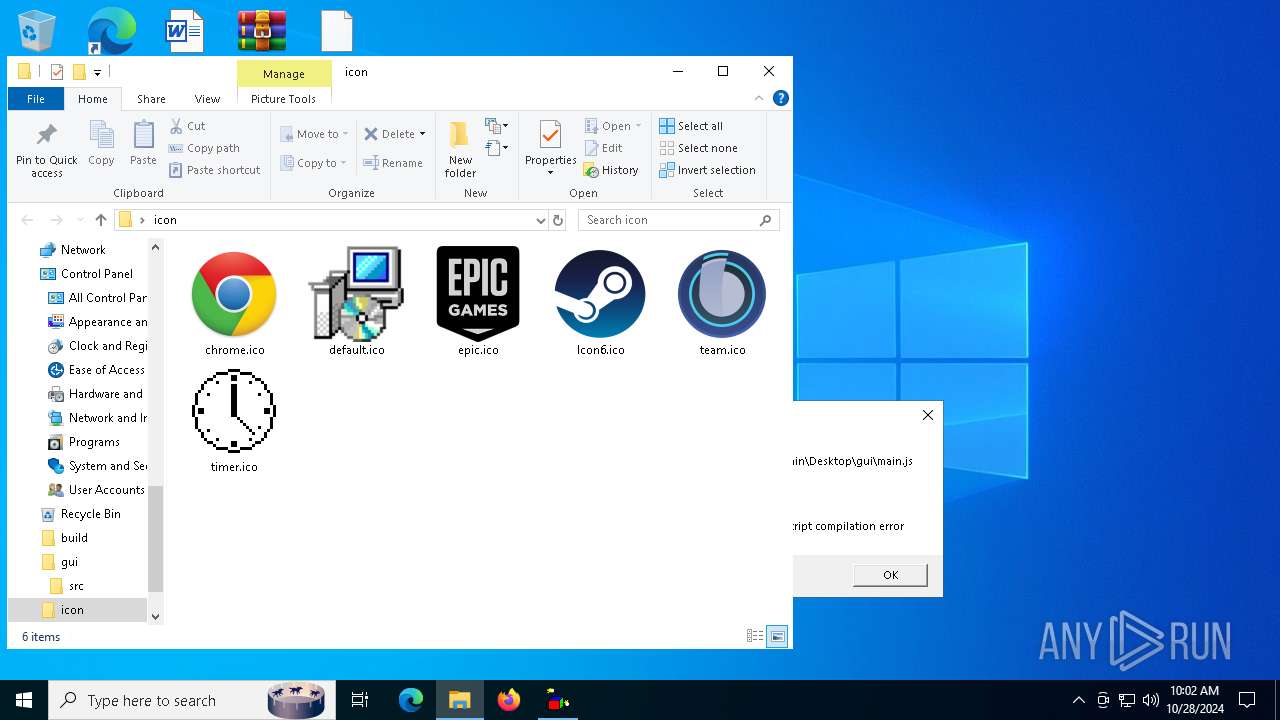Select the Icon6.ico Steam icon file
The image size is (1280, 720).
(600, 301)
